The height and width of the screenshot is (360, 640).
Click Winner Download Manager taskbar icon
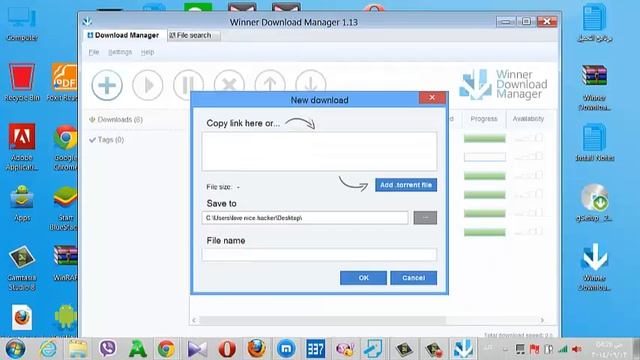463,349
